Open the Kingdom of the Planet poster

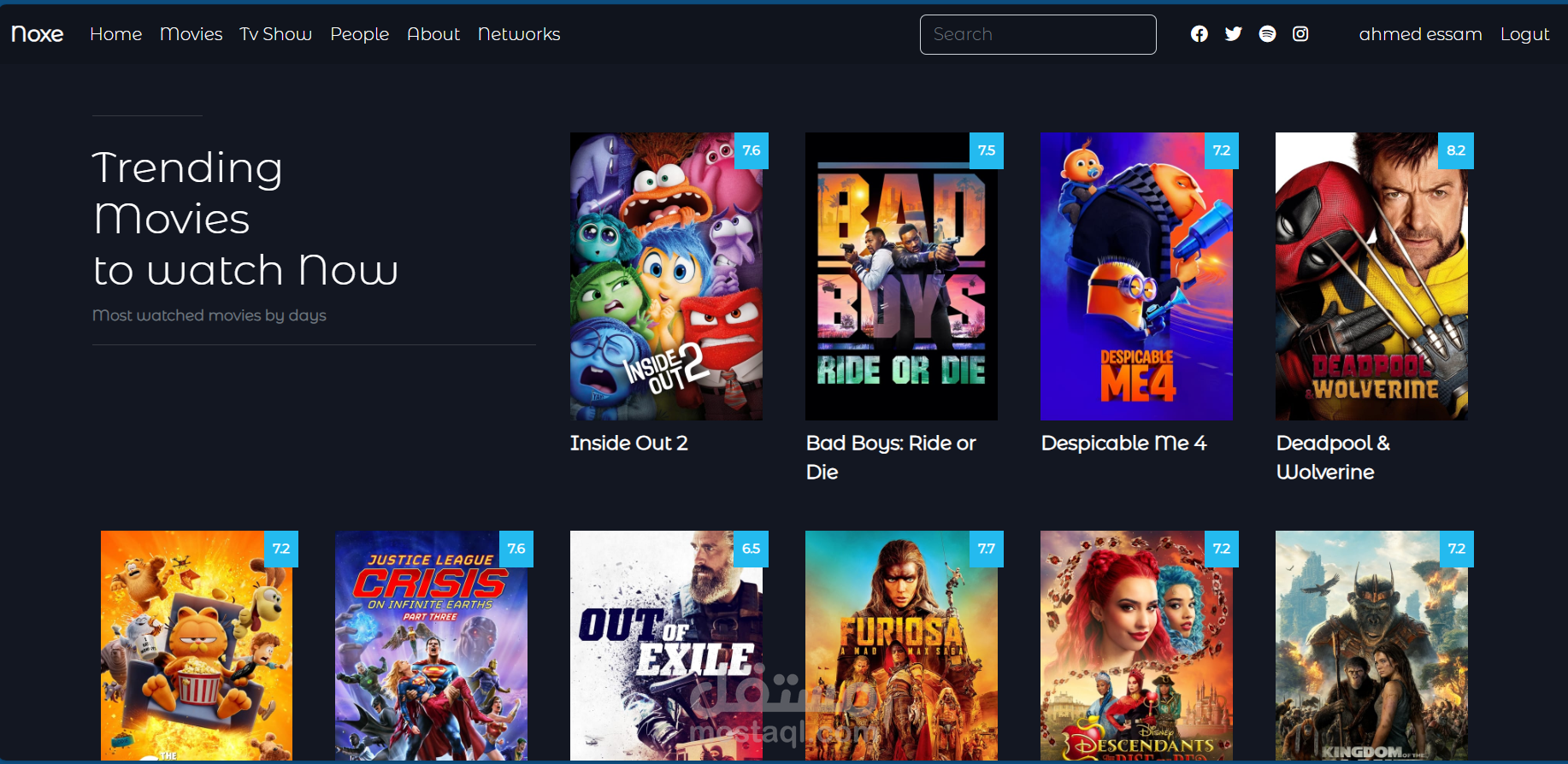tap(1371, 645)
